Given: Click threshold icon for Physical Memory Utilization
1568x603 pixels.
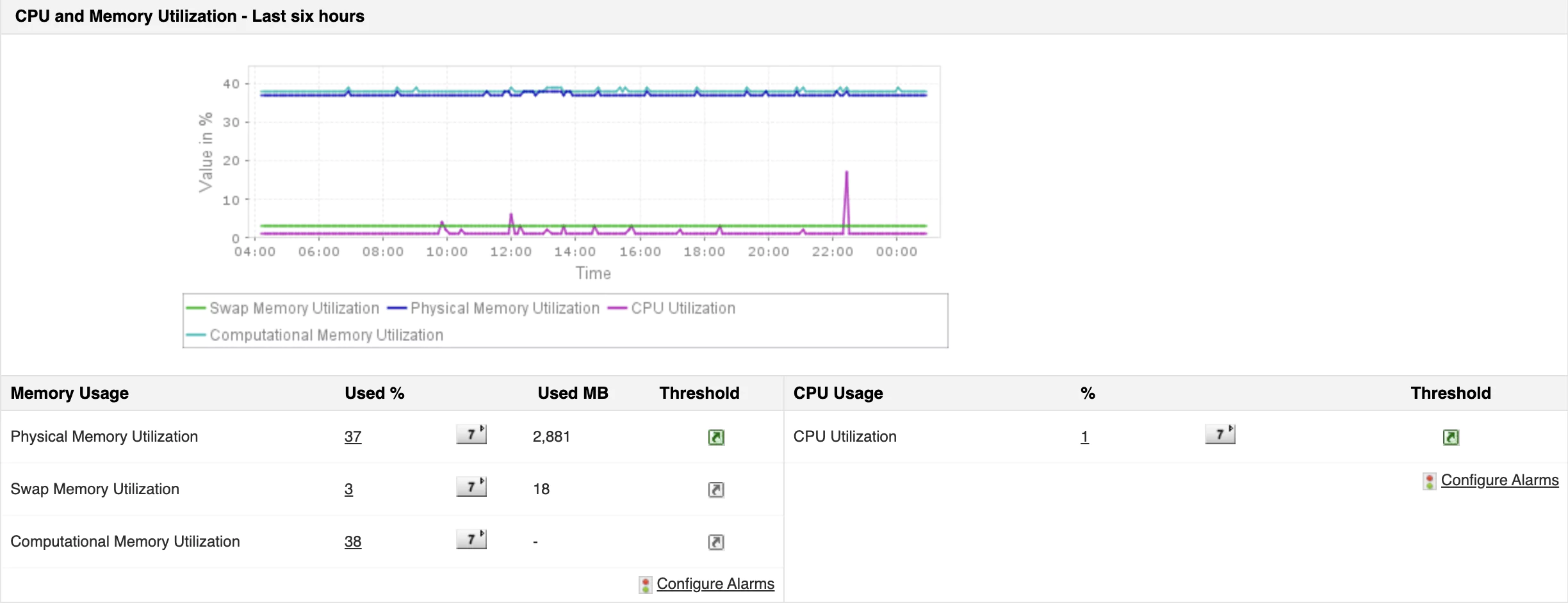Looking at the screenshot, I should click(x=716, y=437).
